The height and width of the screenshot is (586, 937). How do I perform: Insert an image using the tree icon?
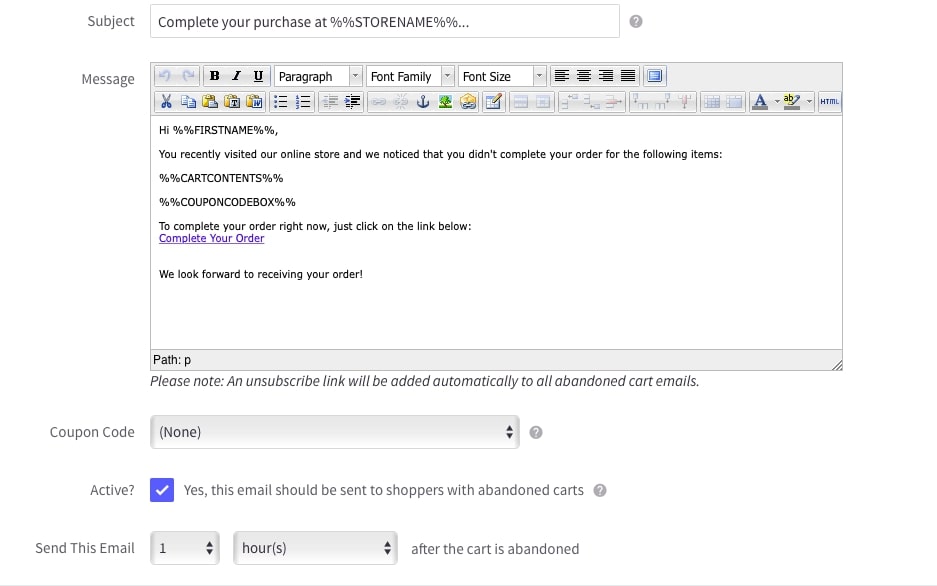(x=444, y=101)
